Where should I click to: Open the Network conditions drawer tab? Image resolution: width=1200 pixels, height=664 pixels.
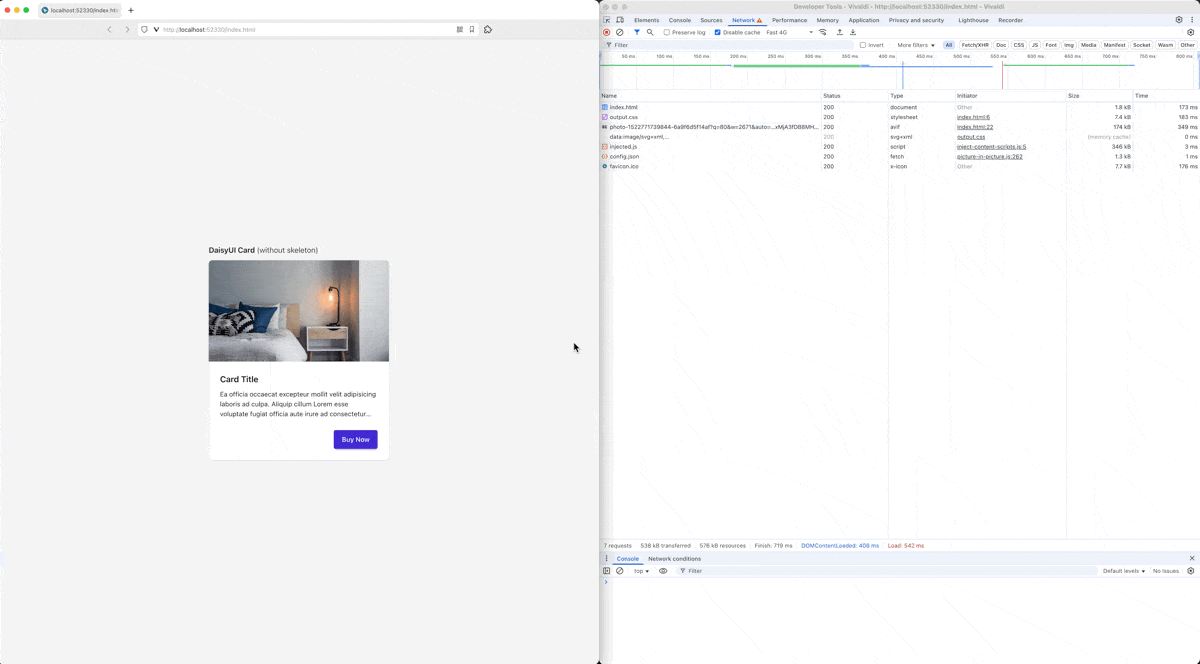[x=674, y=559]
